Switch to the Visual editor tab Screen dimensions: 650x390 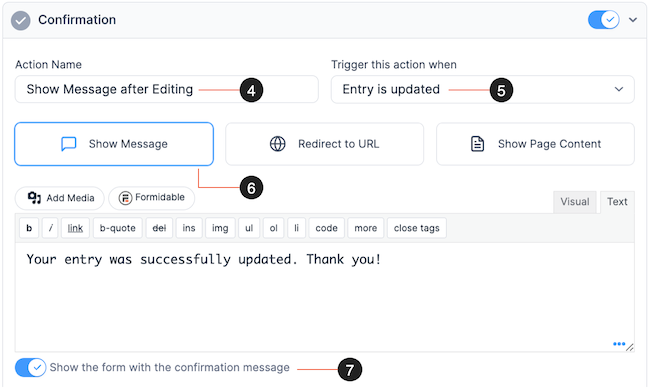575,202
